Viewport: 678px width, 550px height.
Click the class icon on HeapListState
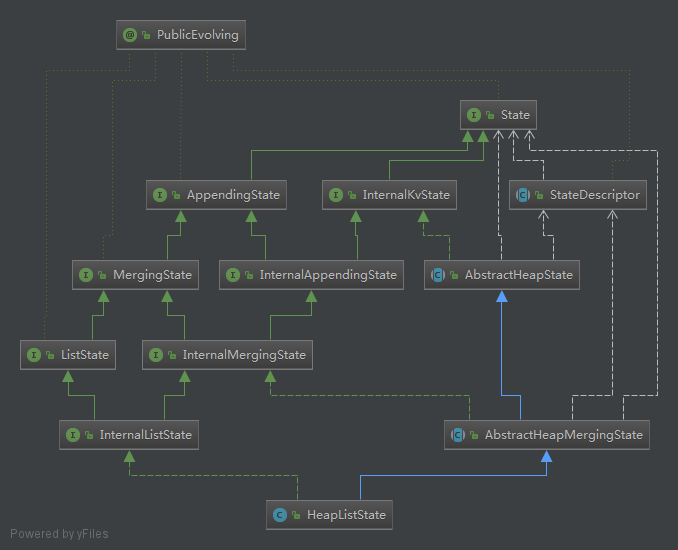pos(280,515)
